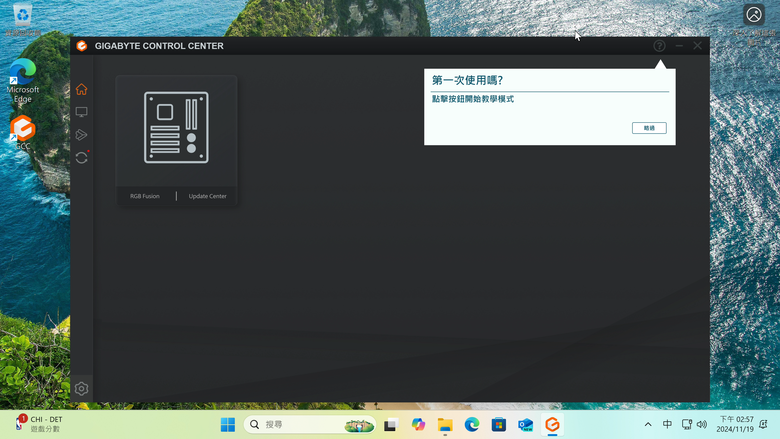Minimize the Gigabyte Control Center window
Screen dimensions: 780x439
coord(679,46)
